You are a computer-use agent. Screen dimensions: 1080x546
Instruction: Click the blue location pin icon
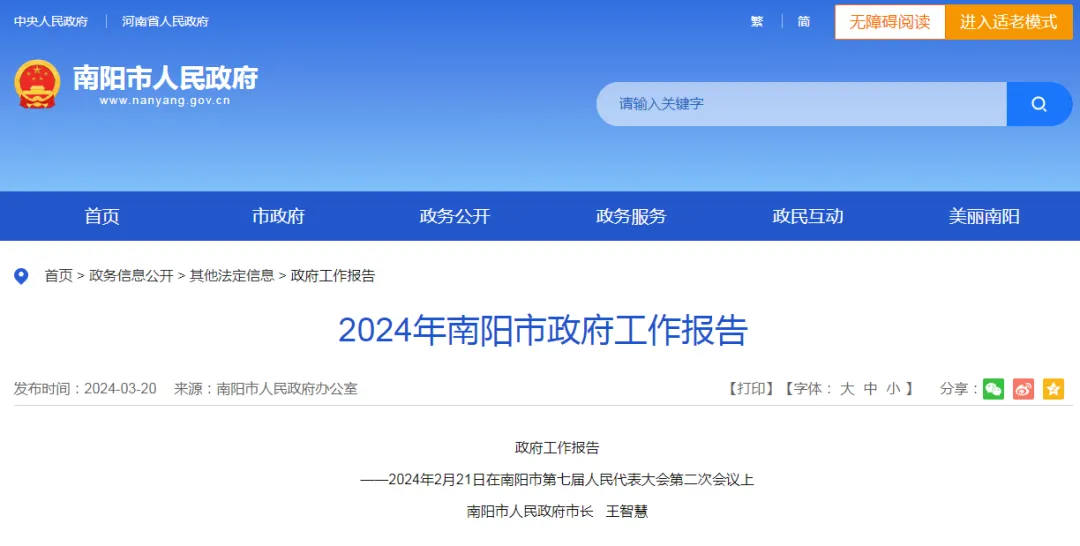[x=21, y=276]
